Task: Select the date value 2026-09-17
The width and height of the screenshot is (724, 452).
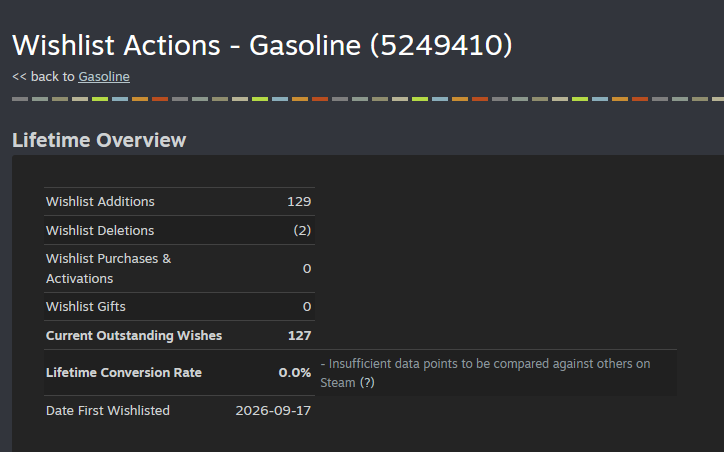Action: point(273,410)
